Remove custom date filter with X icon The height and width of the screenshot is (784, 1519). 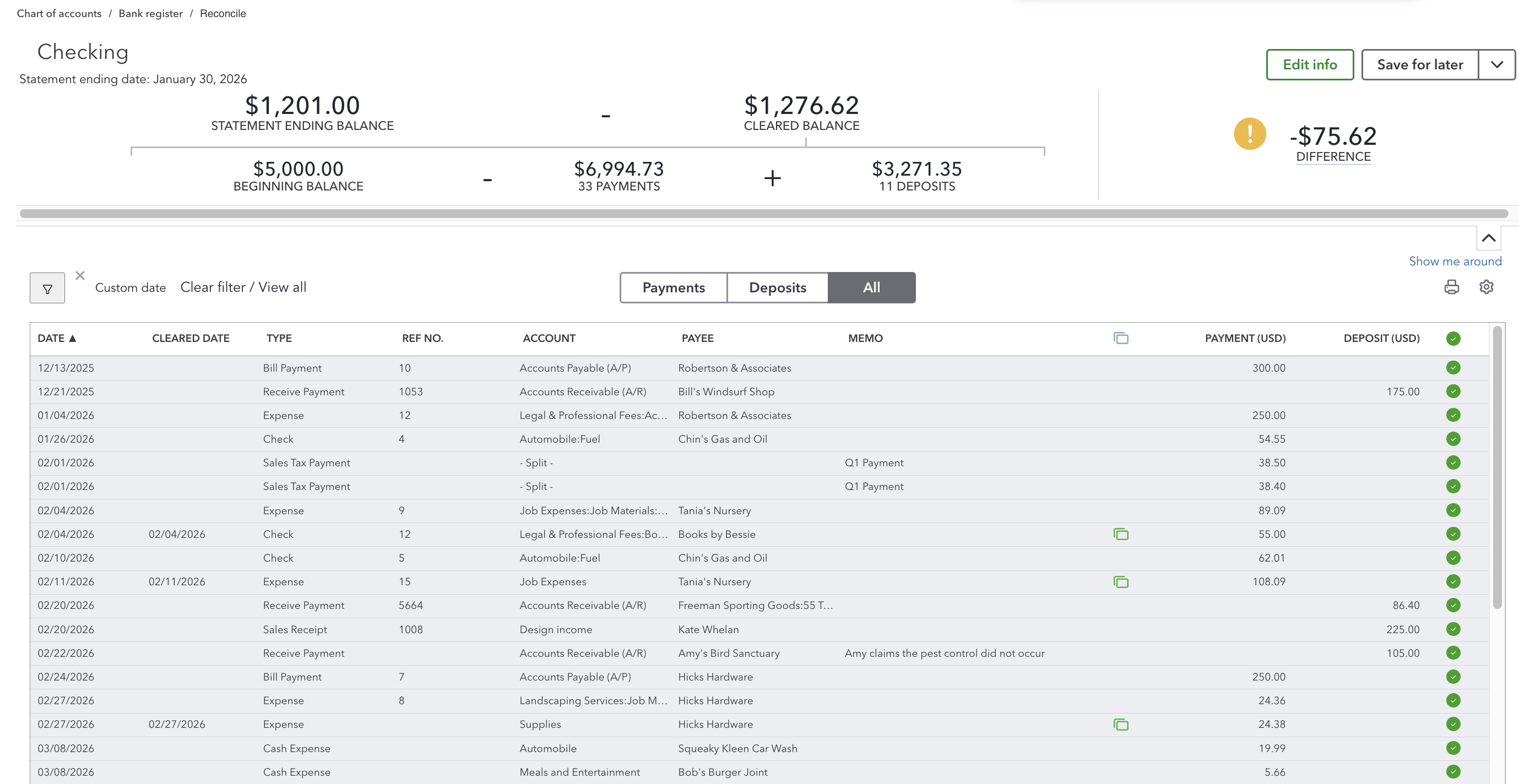pos(80,275)
